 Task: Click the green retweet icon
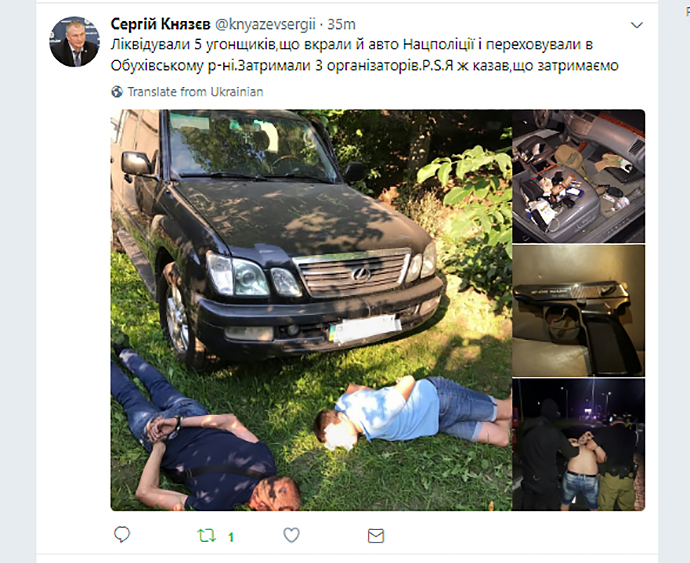[206, 535]
